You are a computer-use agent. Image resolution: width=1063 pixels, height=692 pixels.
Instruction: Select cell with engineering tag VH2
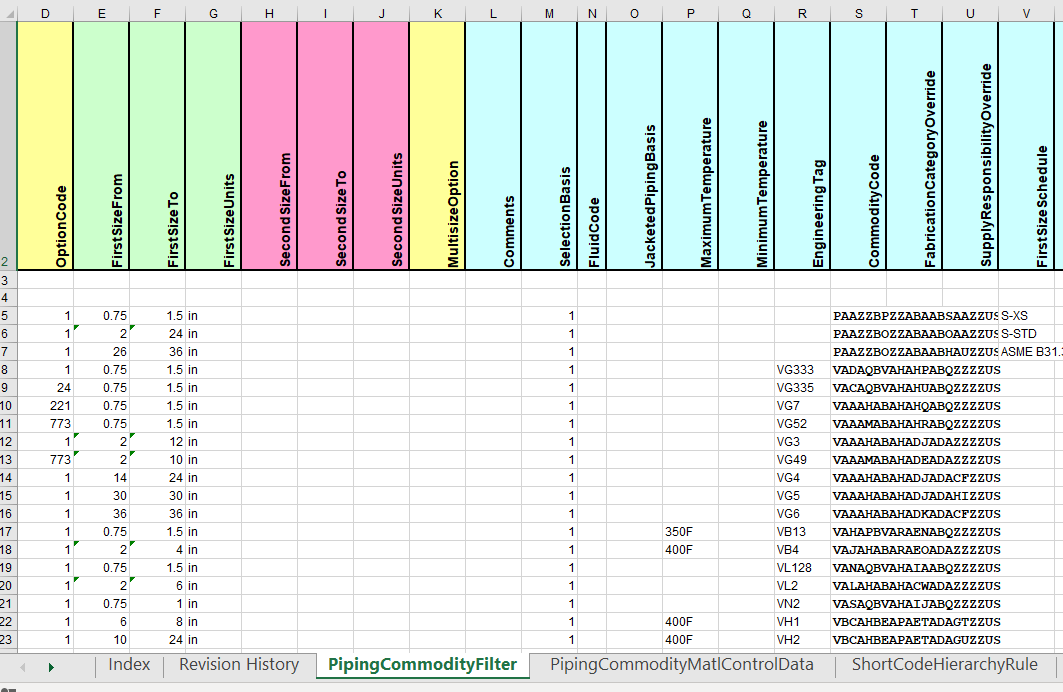(802, 640)
